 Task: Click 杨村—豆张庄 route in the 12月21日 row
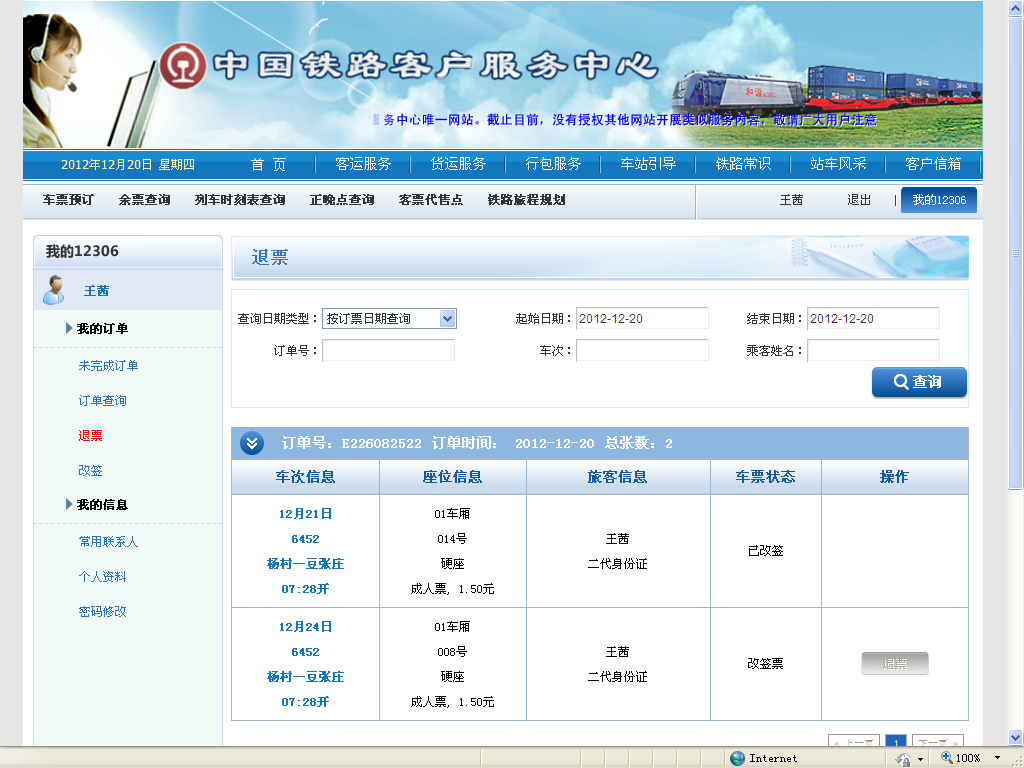pyautogui.click(x=305, y=564)
